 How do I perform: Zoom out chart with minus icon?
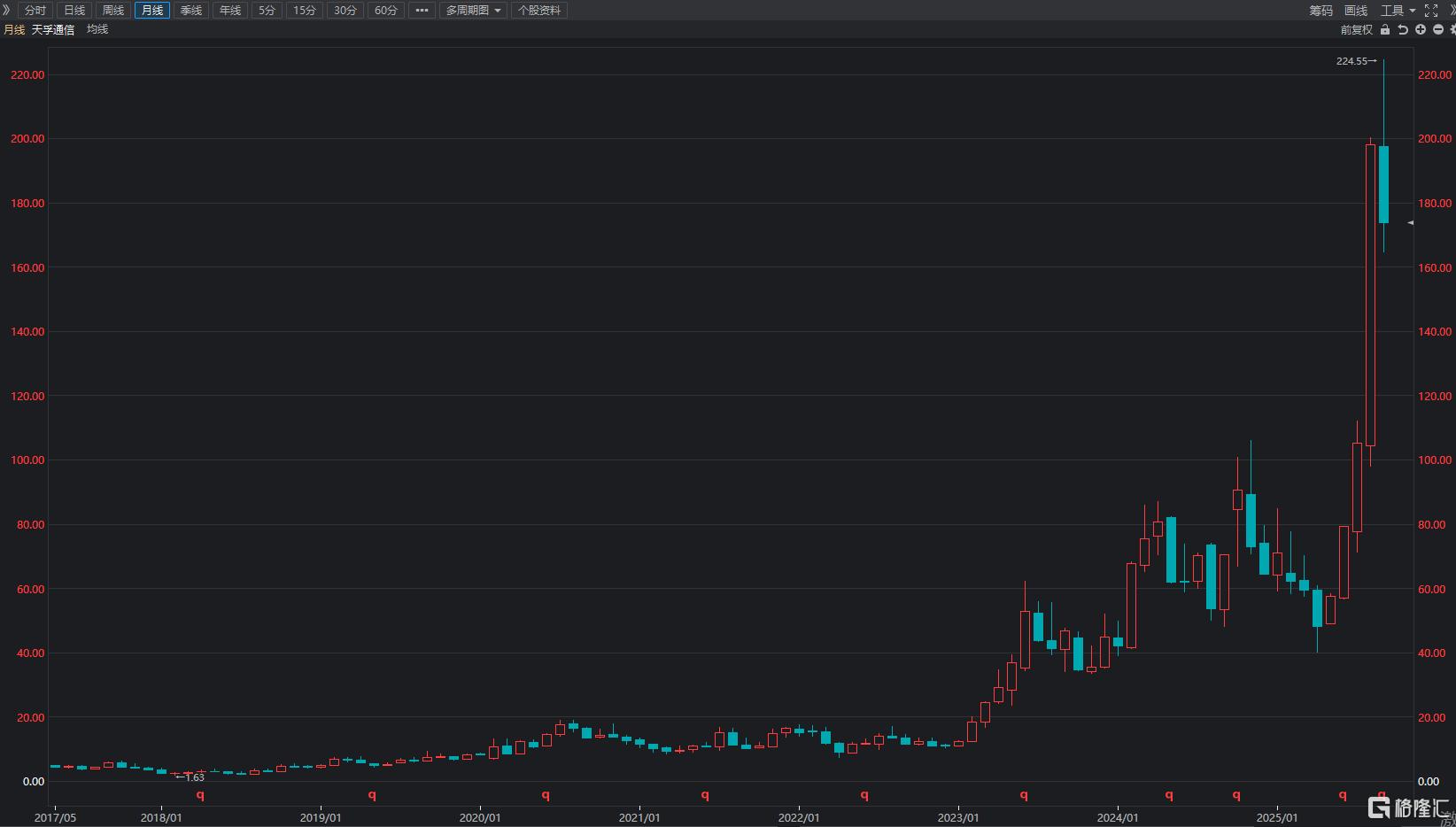click(x=1438, y=30)
